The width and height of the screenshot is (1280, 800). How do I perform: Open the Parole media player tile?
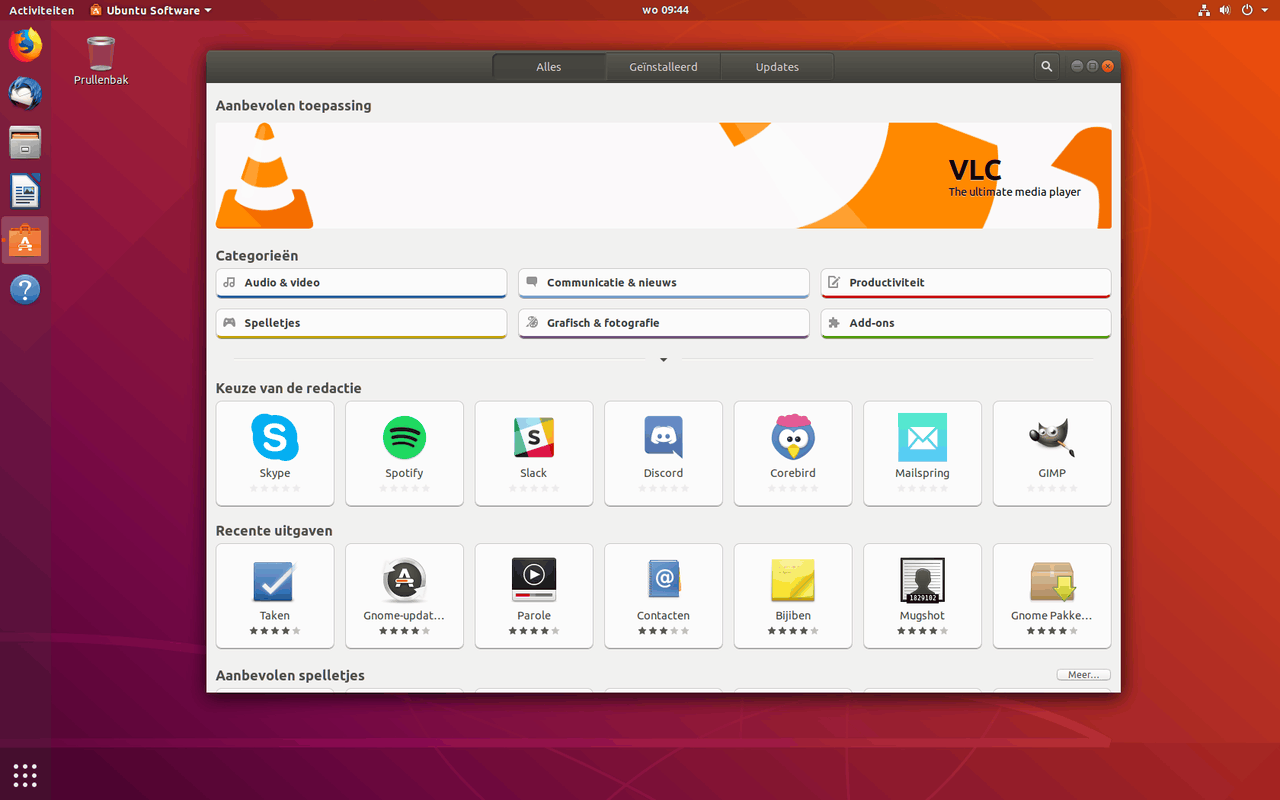(534, 596)
